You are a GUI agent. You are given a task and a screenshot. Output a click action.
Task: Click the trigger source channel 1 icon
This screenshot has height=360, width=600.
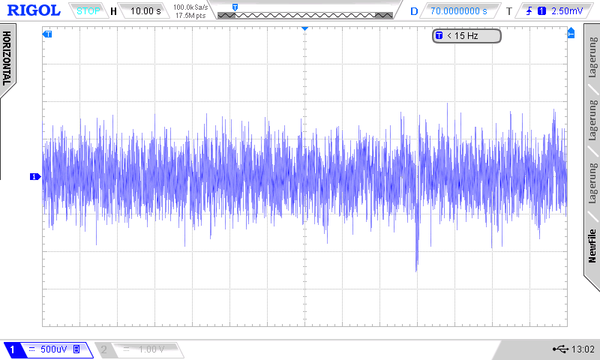(x=541, y=11)
